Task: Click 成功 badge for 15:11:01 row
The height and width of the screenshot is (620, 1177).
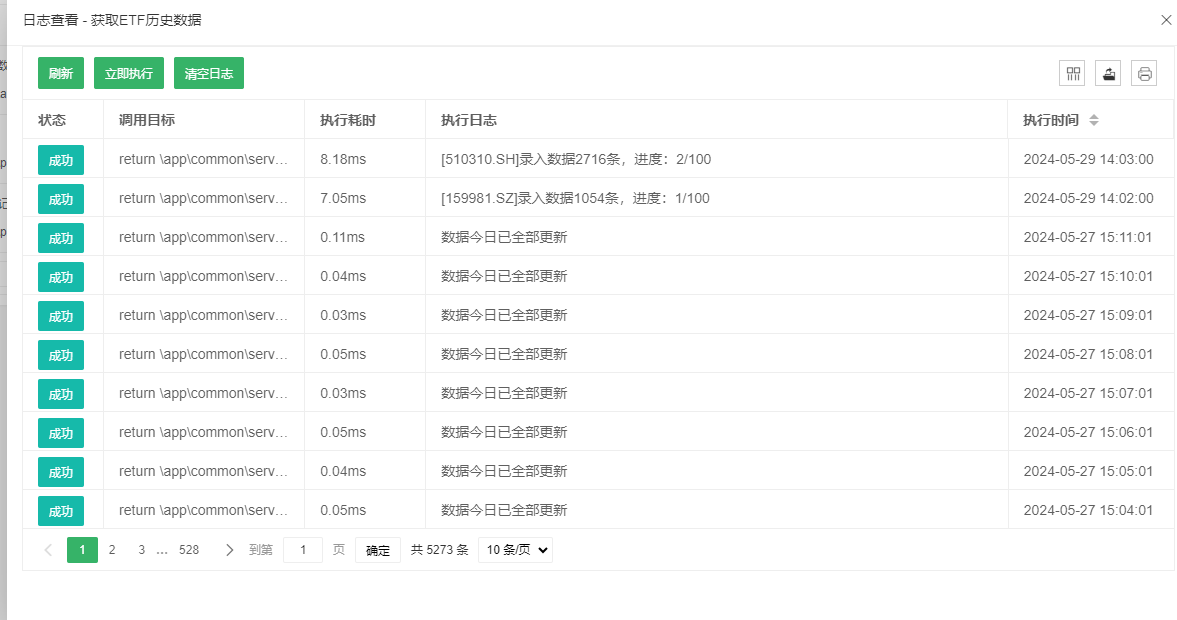Action: point(61,238)
